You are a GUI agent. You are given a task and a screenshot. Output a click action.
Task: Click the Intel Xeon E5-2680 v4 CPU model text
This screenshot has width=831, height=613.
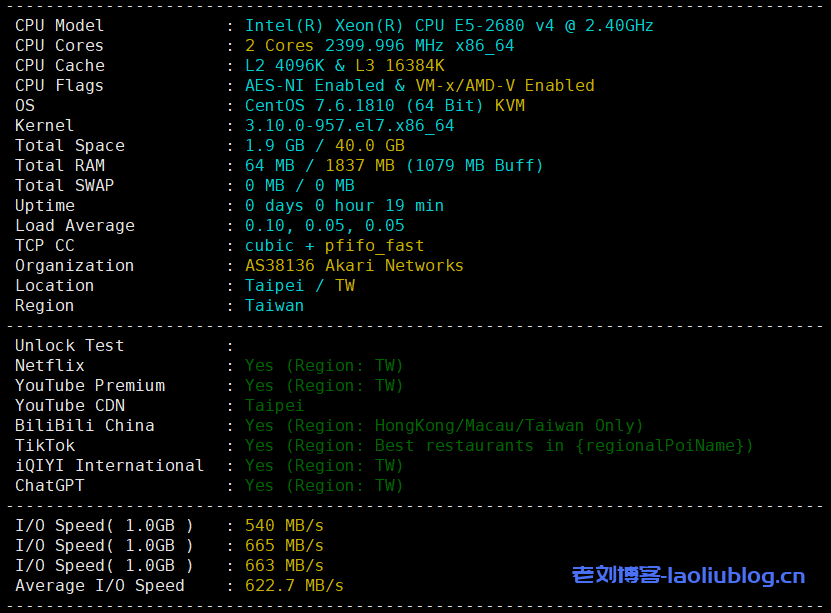tap(449, 25)
